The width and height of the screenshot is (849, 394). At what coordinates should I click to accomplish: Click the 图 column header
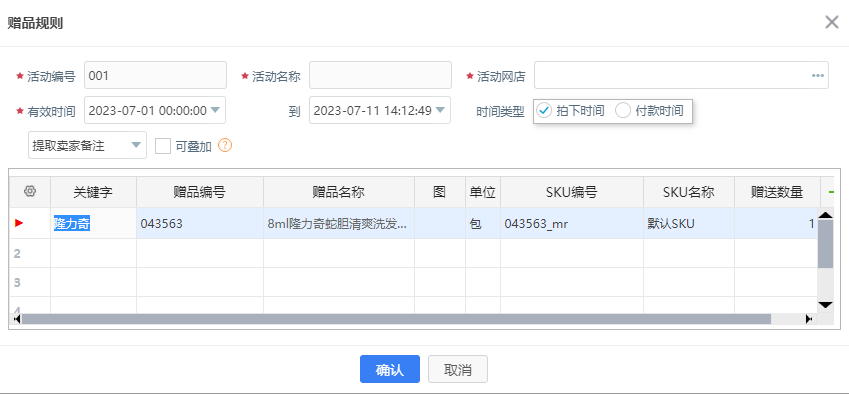coord(440,192)
